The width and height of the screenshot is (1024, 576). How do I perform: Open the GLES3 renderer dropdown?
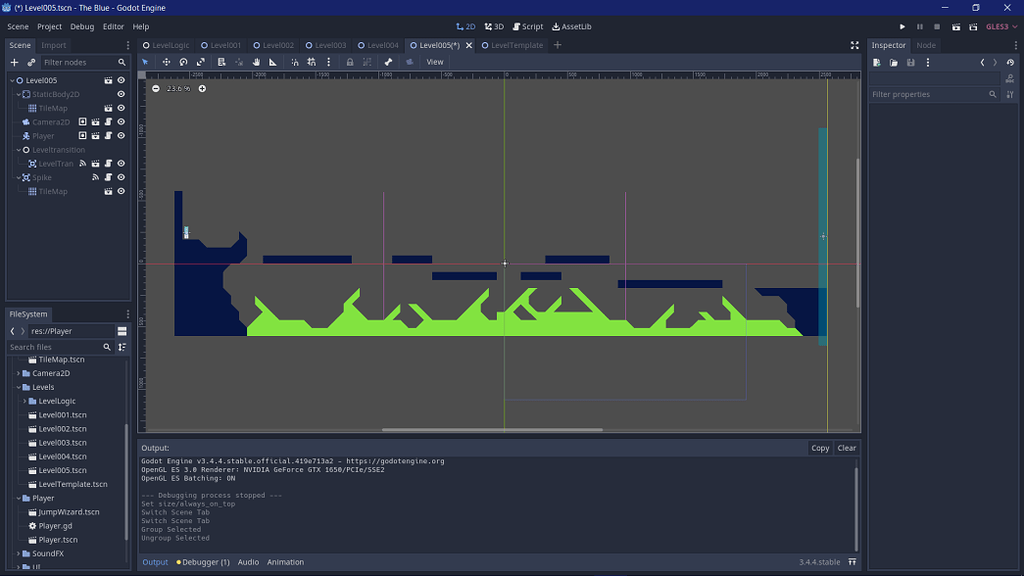pyautogui.click(x=997, y=27)
